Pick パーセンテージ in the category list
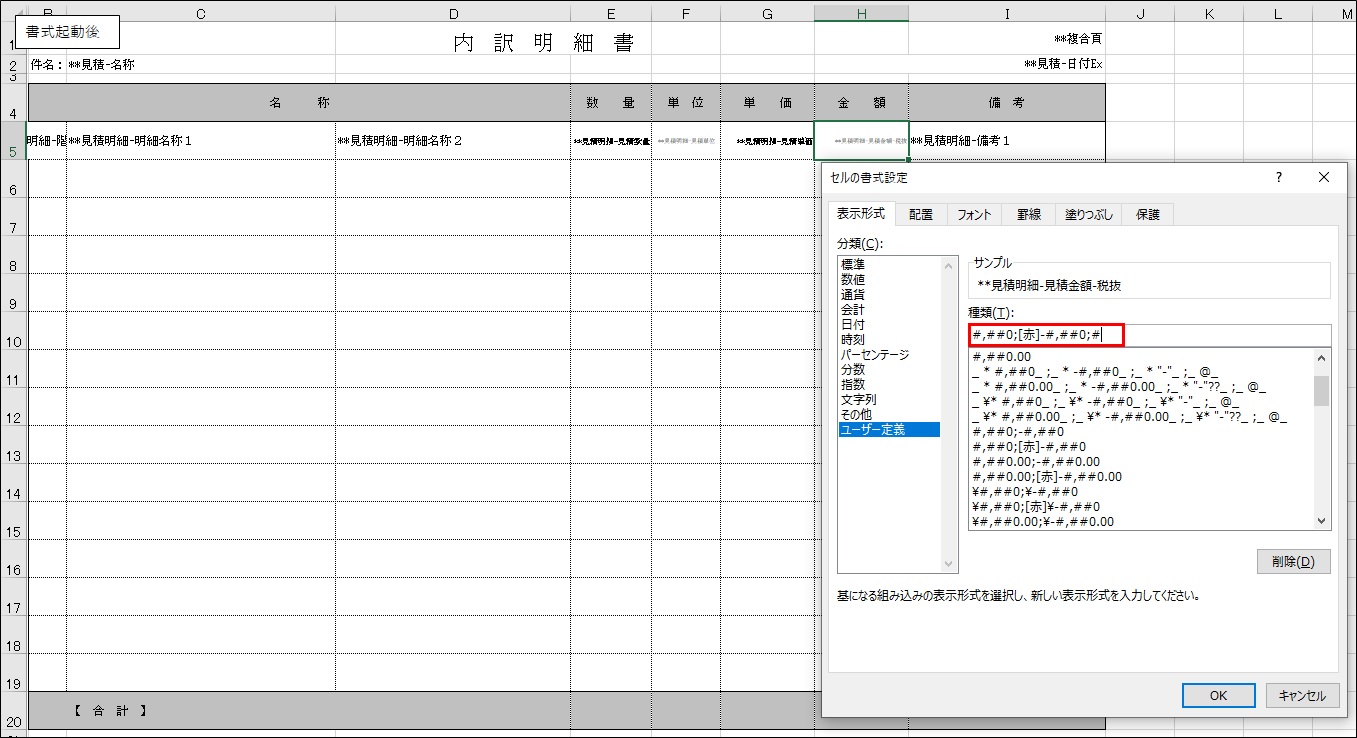Screen dimensions: 1357x738 click(x=875, y=355)
